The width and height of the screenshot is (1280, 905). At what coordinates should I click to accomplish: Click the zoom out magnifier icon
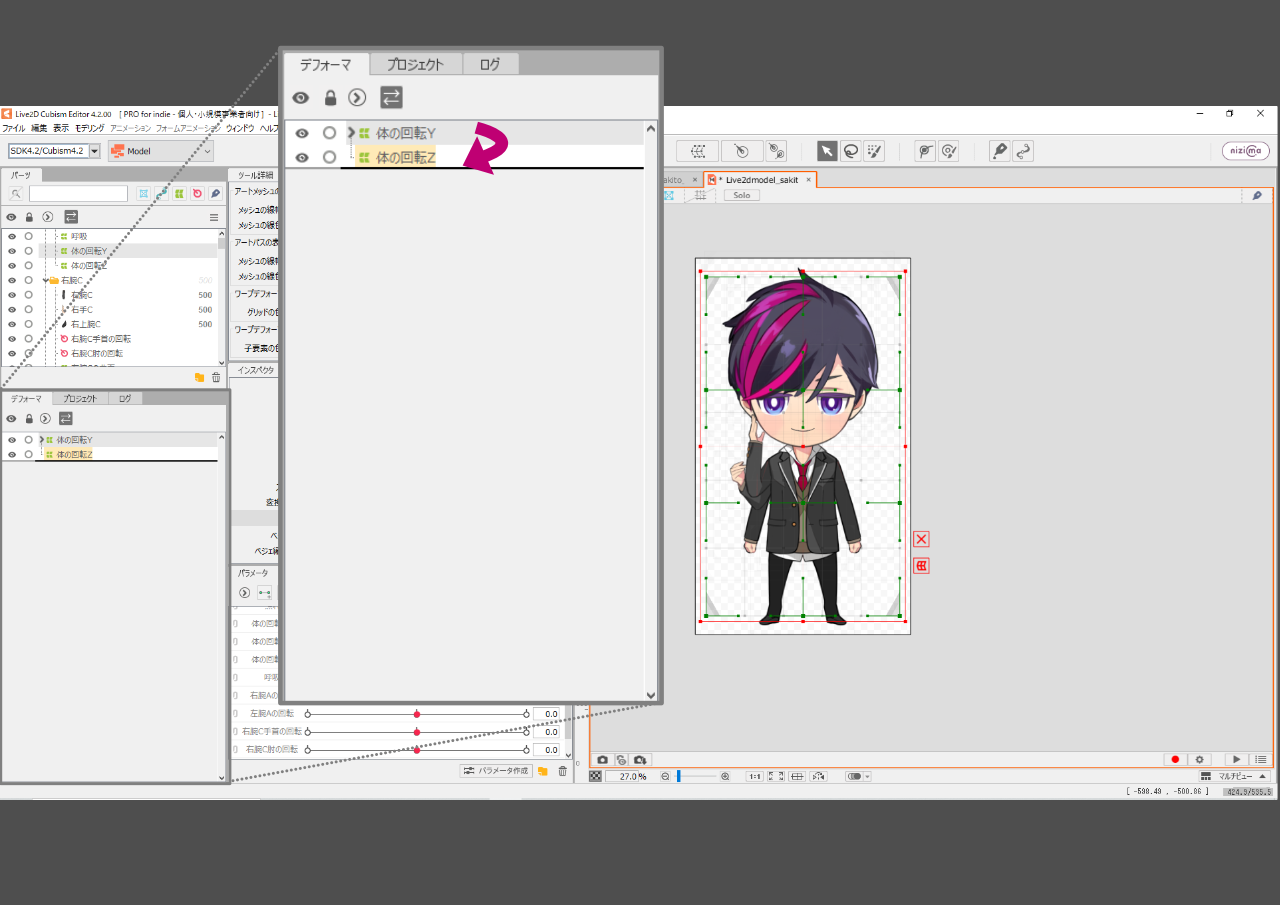tap(665, 776)
